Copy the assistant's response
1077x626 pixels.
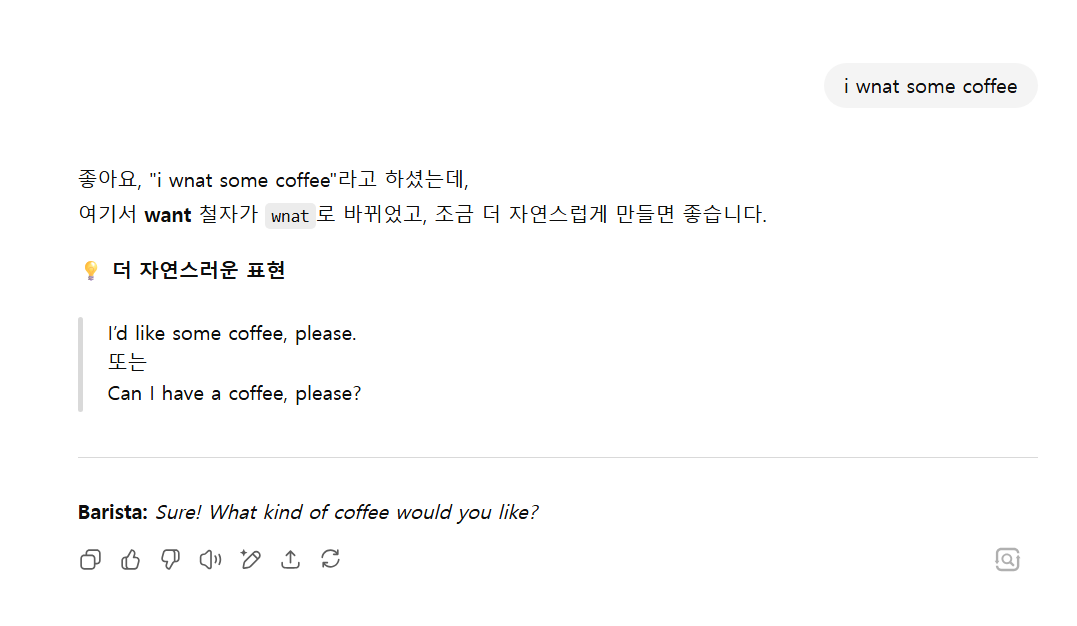[90, 559]
